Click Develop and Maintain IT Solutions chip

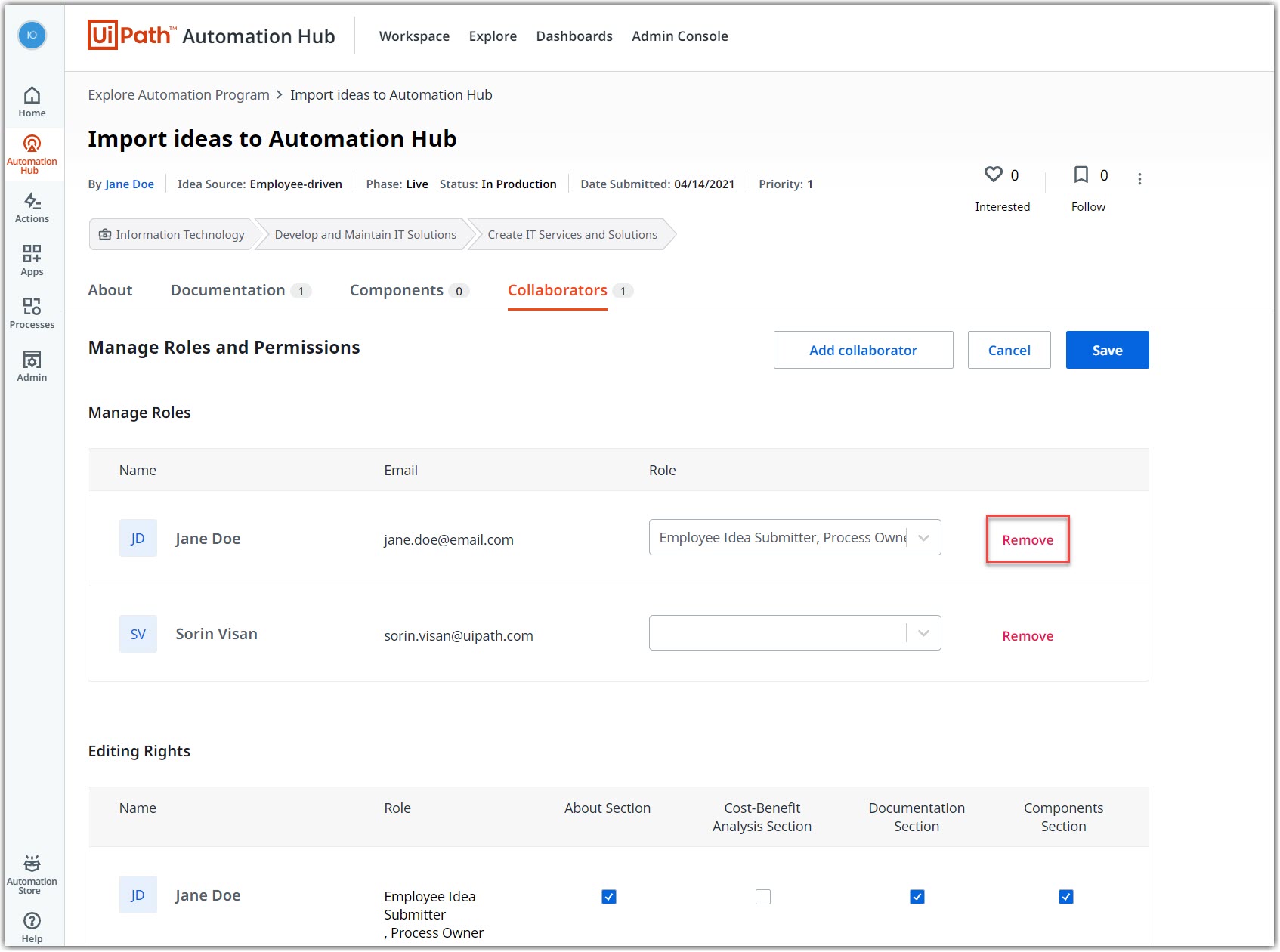coord(365,235)
